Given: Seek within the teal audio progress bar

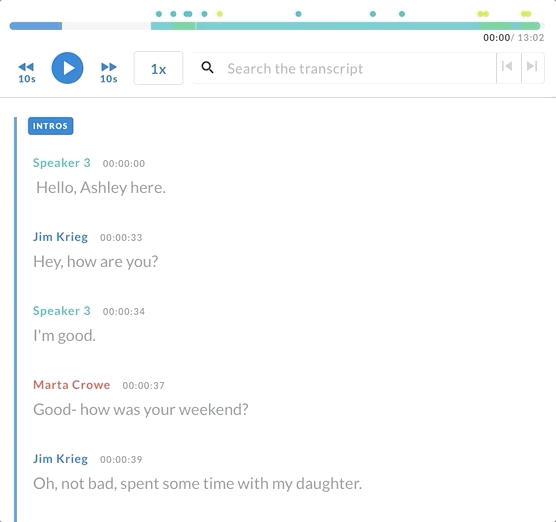Looking at the screenshot, I should coord(345,26).
